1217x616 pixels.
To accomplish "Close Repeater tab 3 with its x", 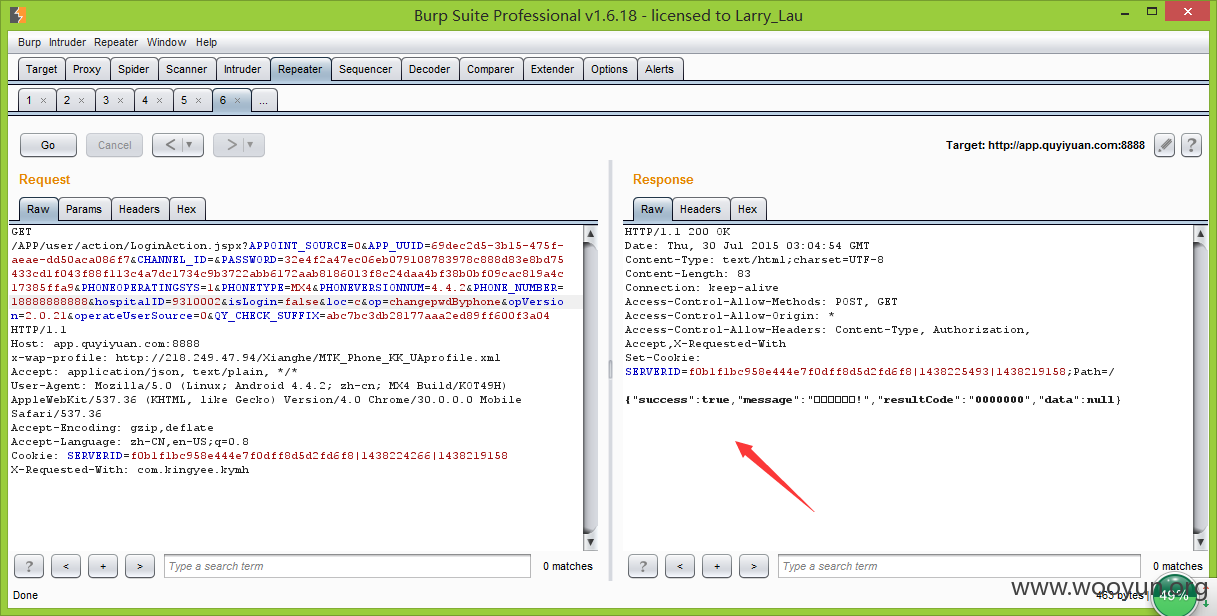I will pos(120,101).
